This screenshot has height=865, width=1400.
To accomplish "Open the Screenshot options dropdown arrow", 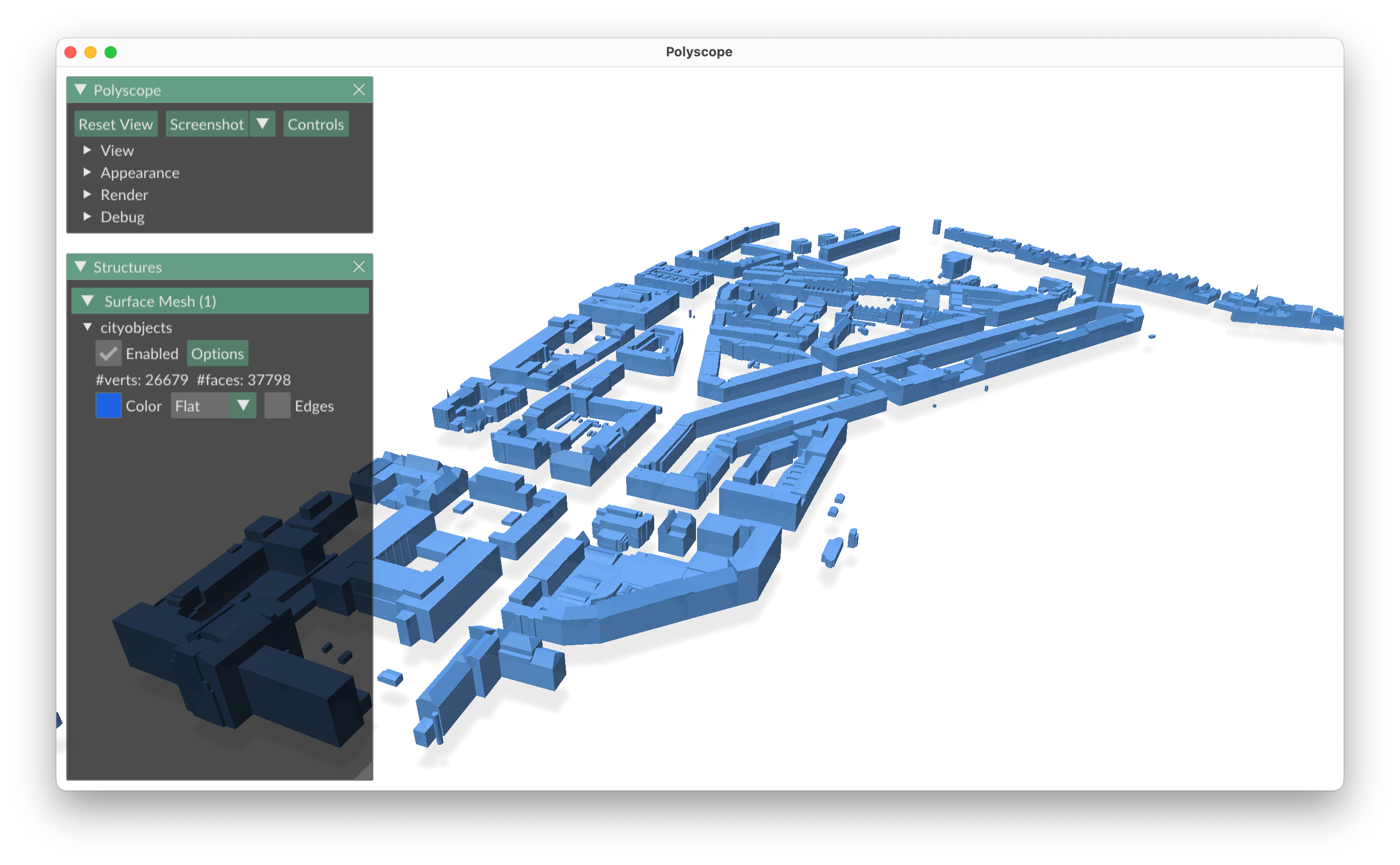I will pos(262,124).
